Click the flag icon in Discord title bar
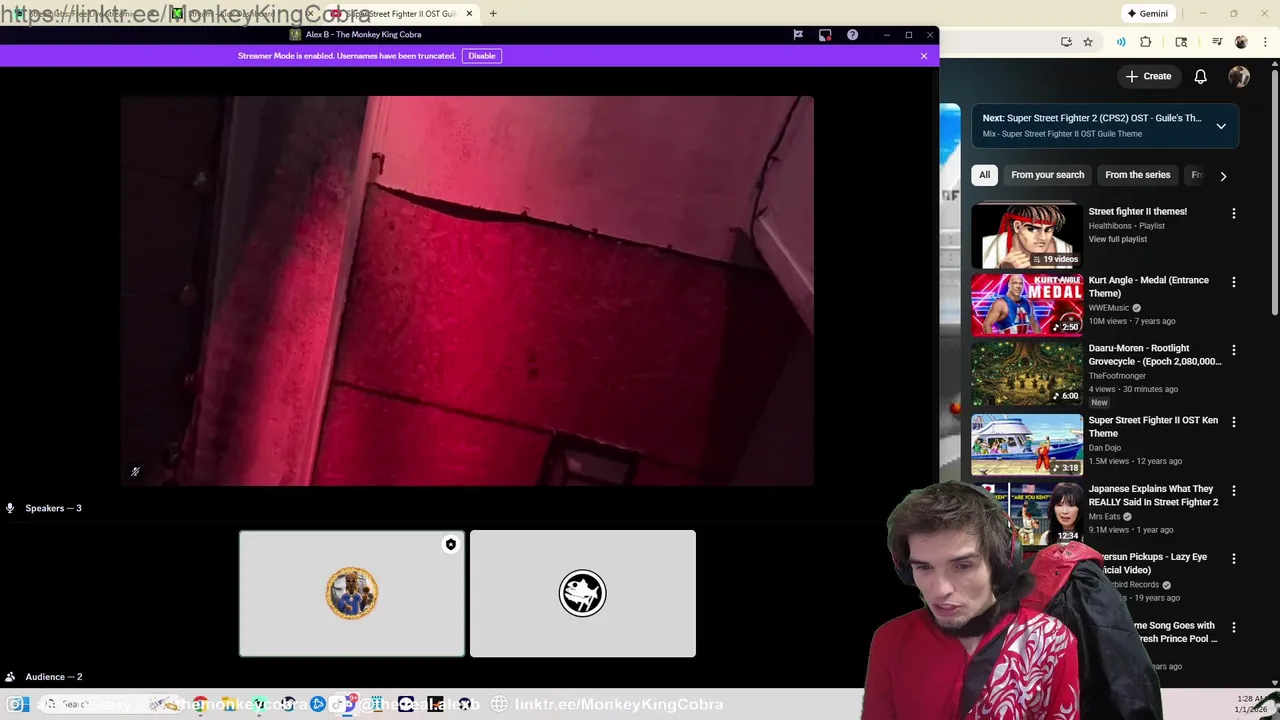This screenshot has height=720, width=1280. (x=798, y=35)
